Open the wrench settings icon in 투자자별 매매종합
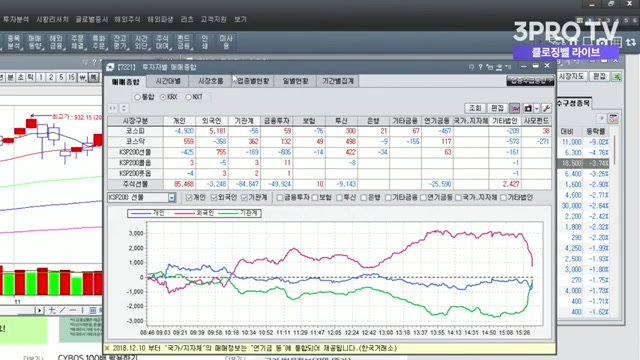Image resolution: width=640 pixels, height=360 pixels. pos(547,108)
